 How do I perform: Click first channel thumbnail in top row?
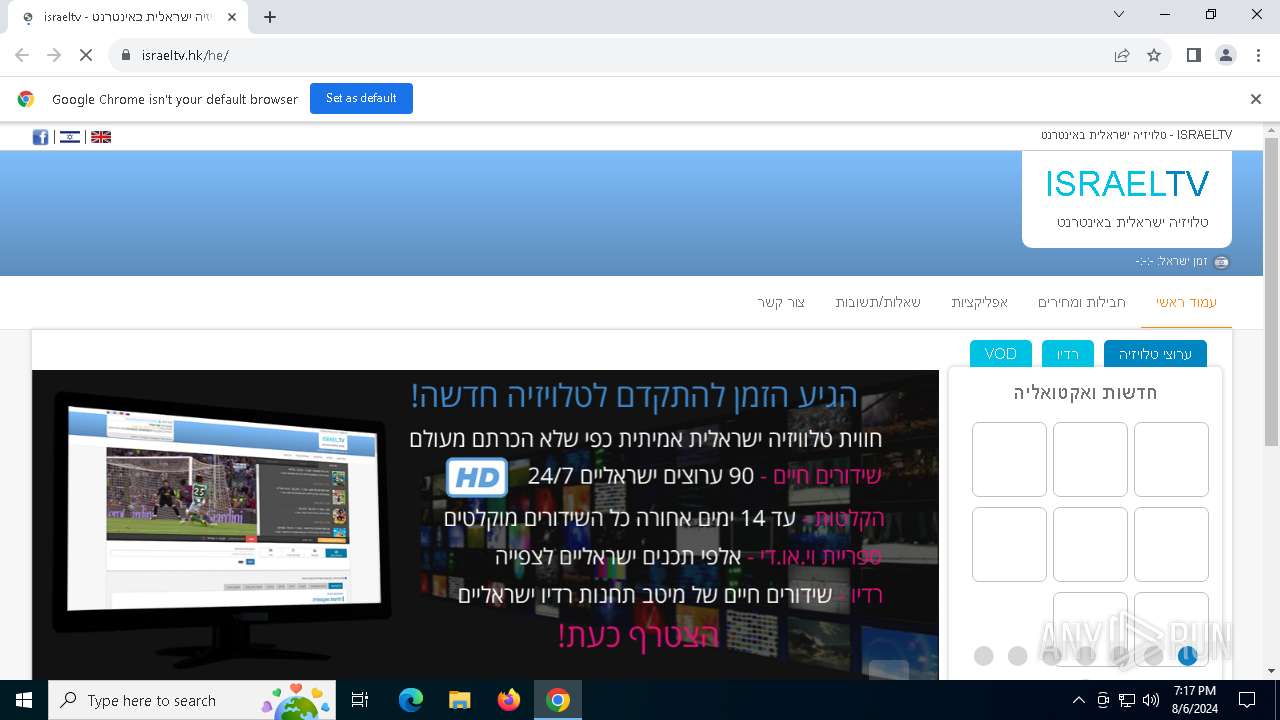[1171, 459]
